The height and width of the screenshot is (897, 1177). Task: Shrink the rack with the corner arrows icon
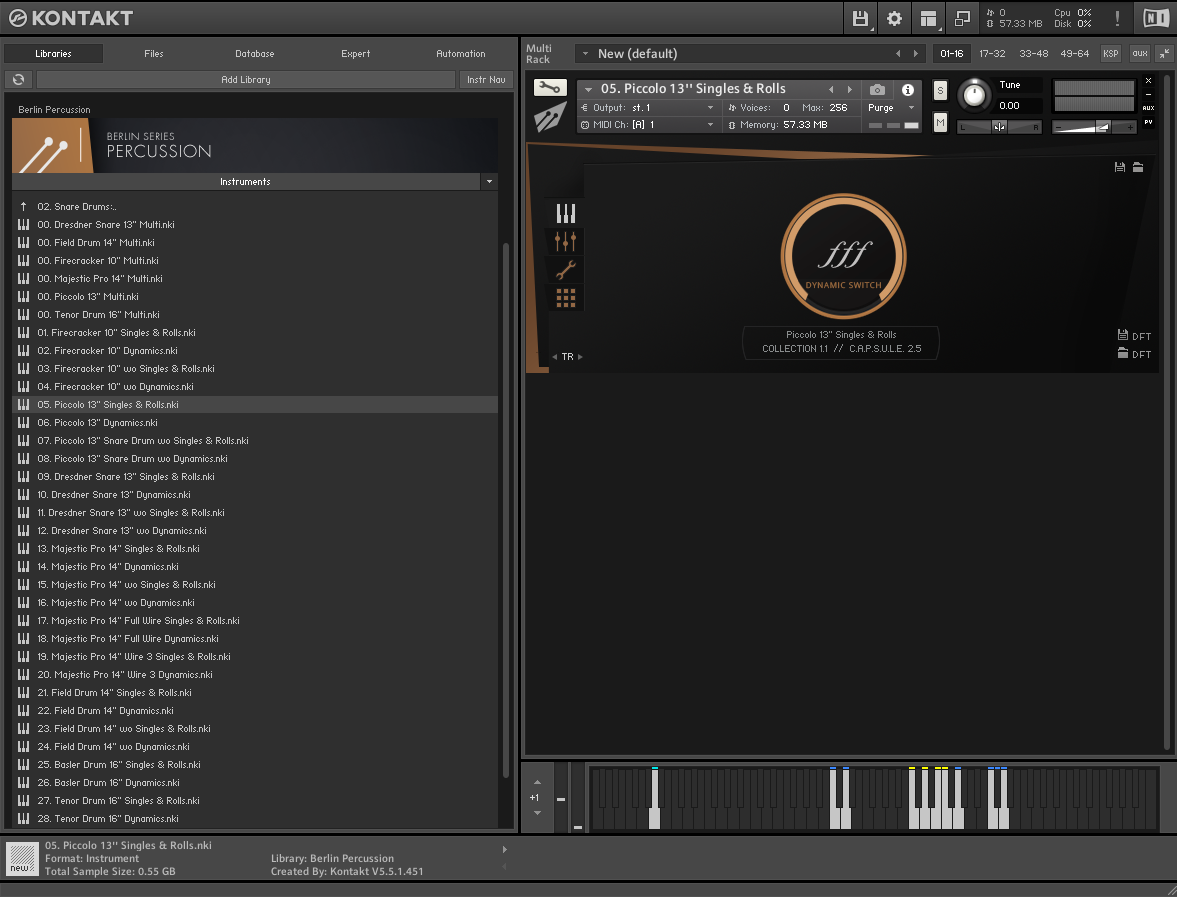click(x=1163, y=53)
